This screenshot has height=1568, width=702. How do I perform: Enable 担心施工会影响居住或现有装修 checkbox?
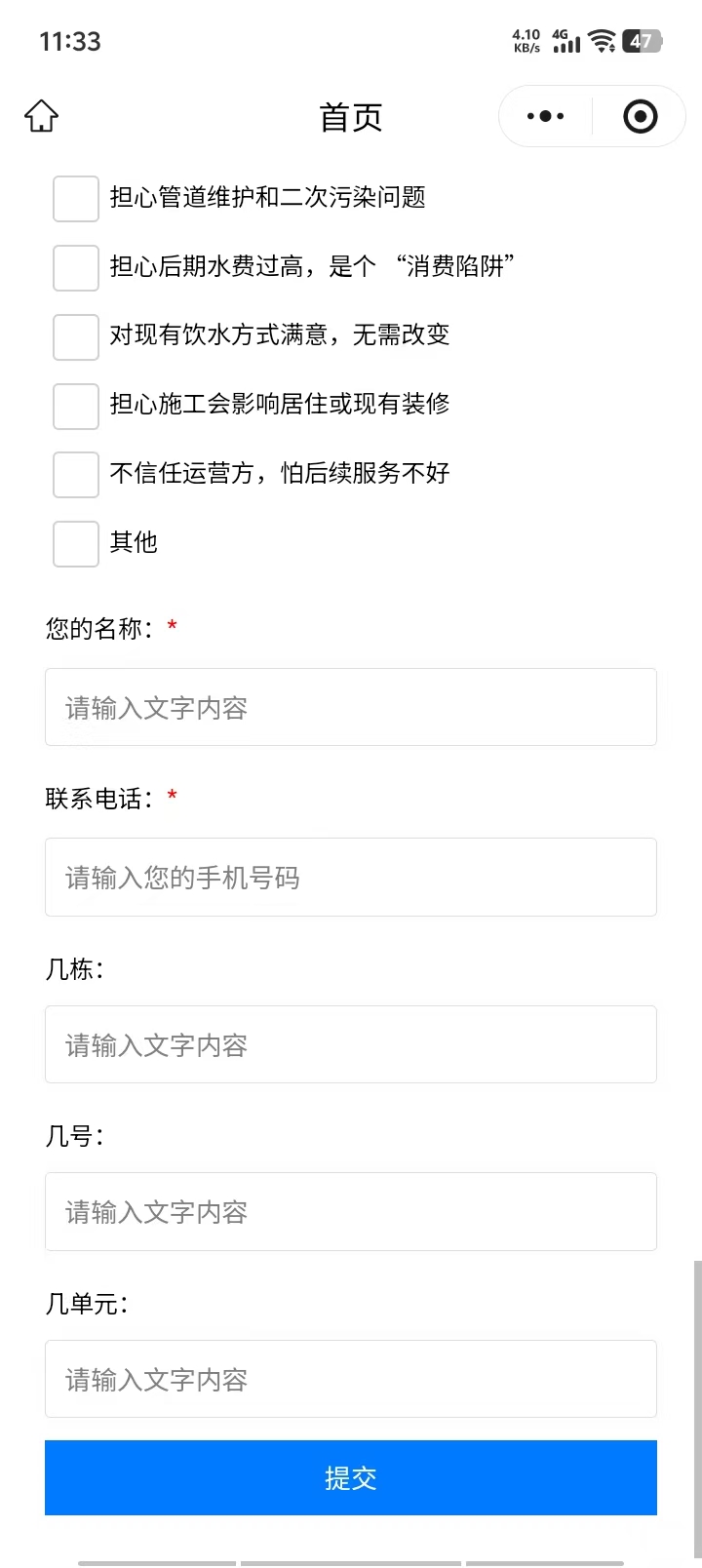point(76,406)
